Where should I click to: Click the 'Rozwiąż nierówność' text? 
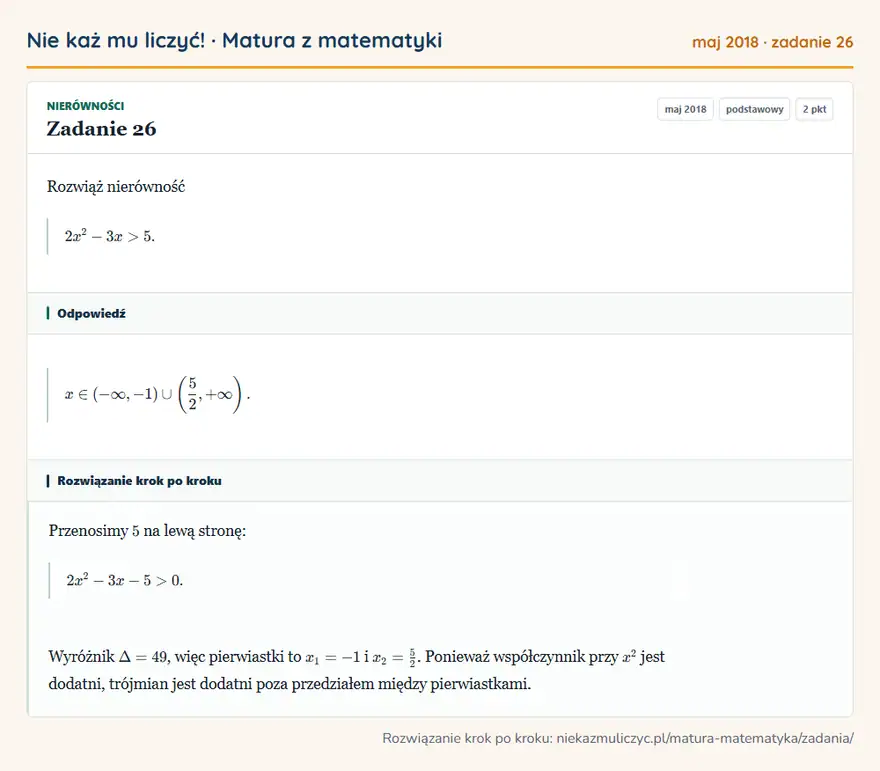pos(116,186)
